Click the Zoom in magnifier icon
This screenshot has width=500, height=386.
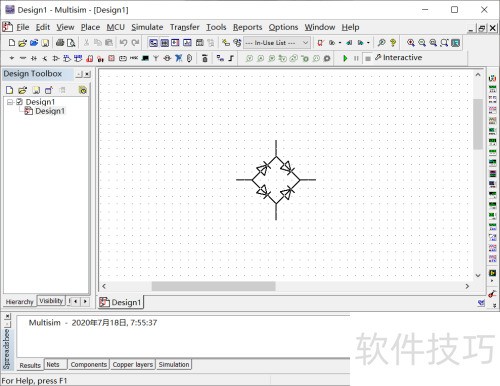[x=411, y=43]
